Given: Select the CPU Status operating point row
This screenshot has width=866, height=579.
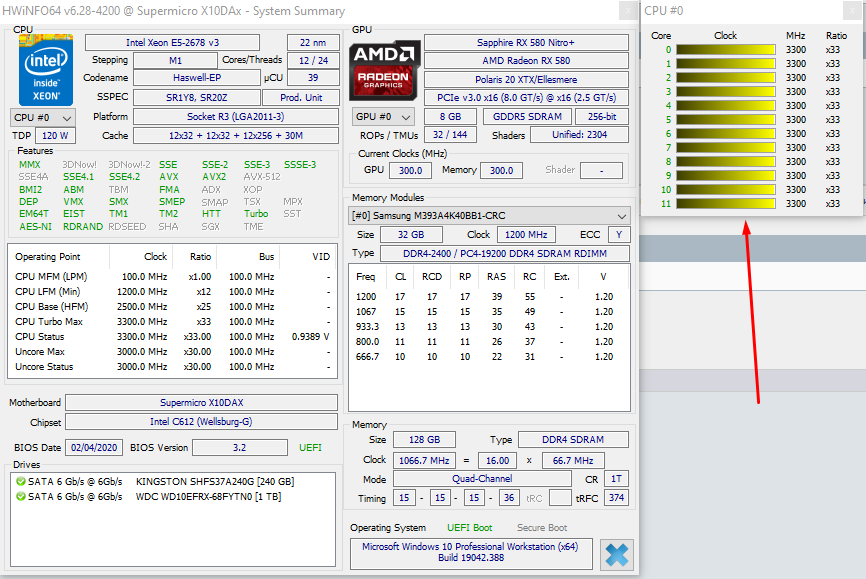Looking at the screenshot, I should click(172, 336).
